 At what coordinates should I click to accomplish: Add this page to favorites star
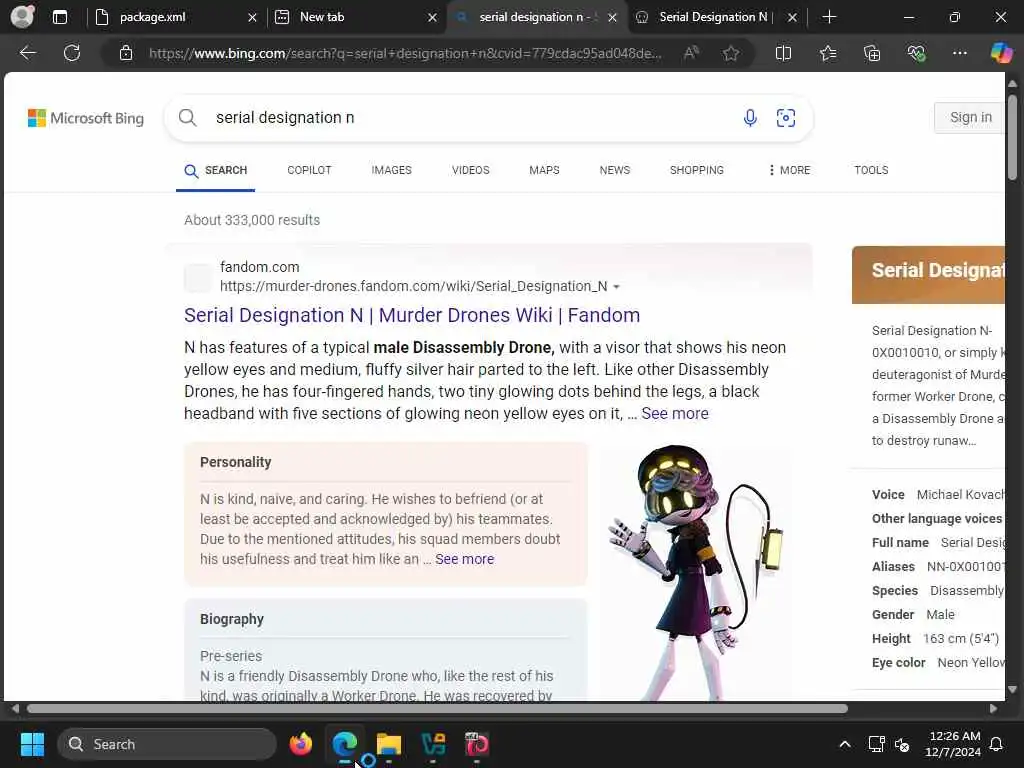pos(731,53)
